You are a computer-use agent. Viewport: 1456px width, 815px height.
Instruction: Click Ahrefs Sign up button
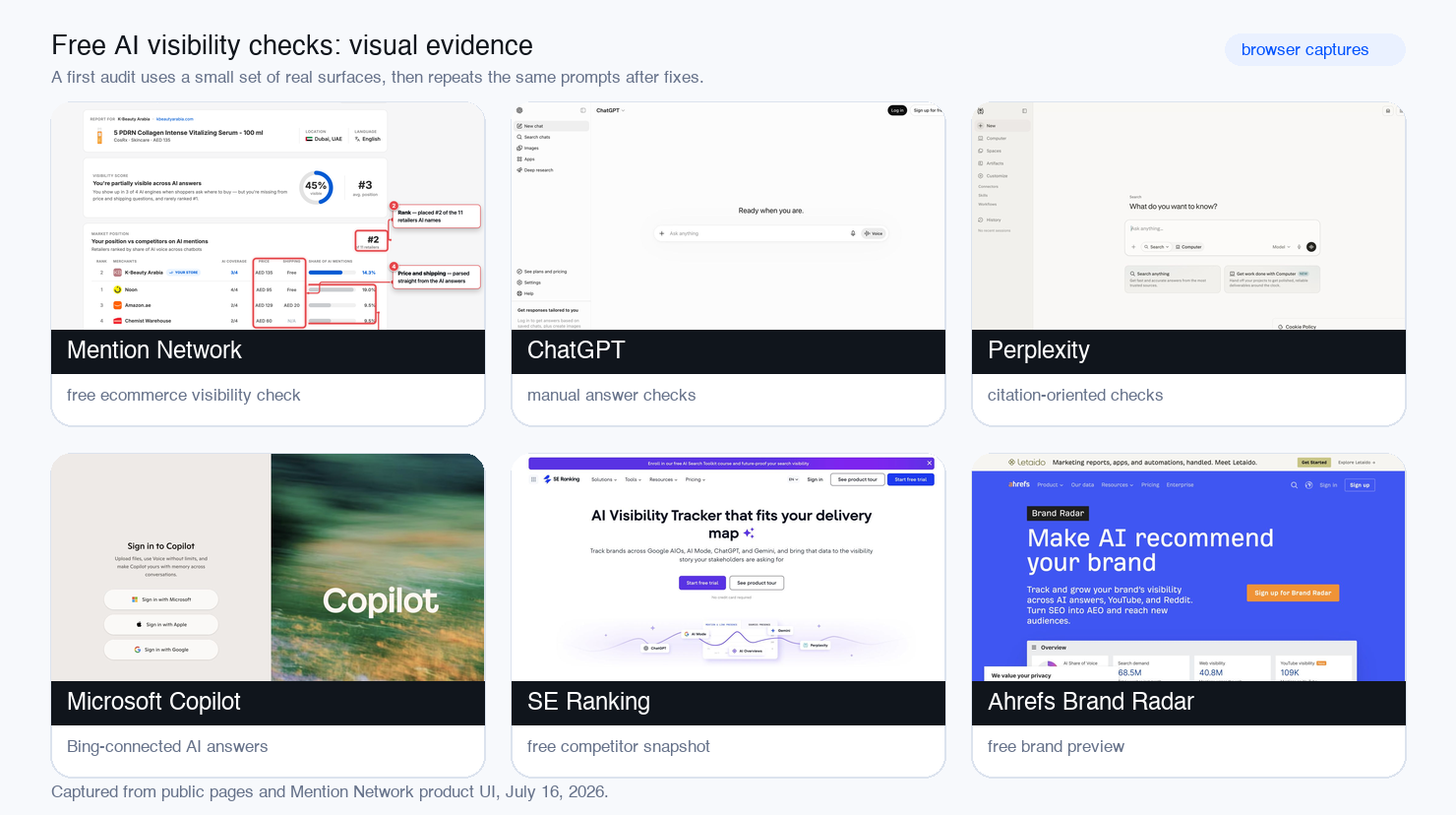[1360, 485]
